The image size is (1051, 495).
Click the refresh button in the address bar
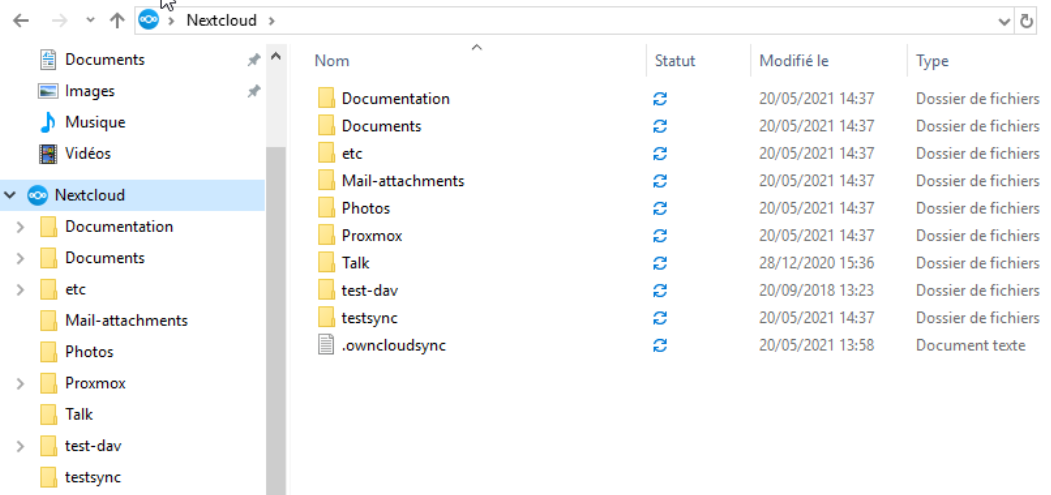[1027, 20]
